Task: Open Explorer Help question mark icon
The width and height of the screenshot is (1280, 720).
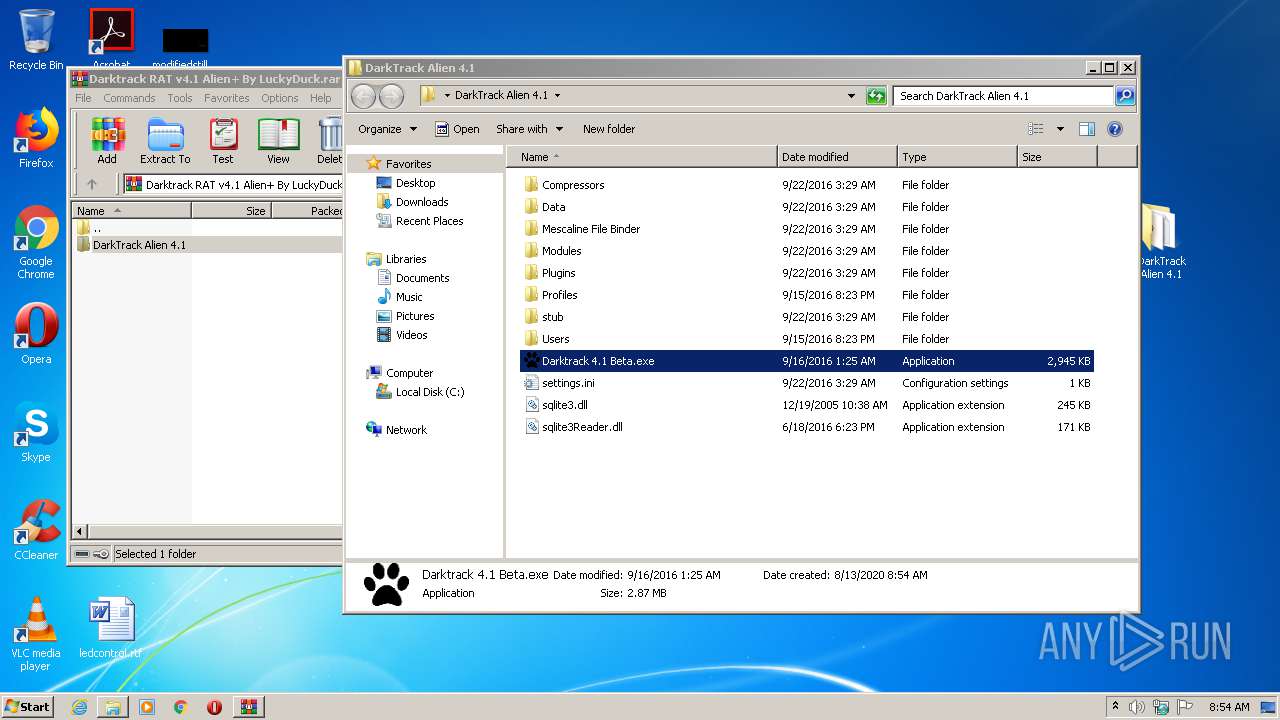Action: 1115,129
